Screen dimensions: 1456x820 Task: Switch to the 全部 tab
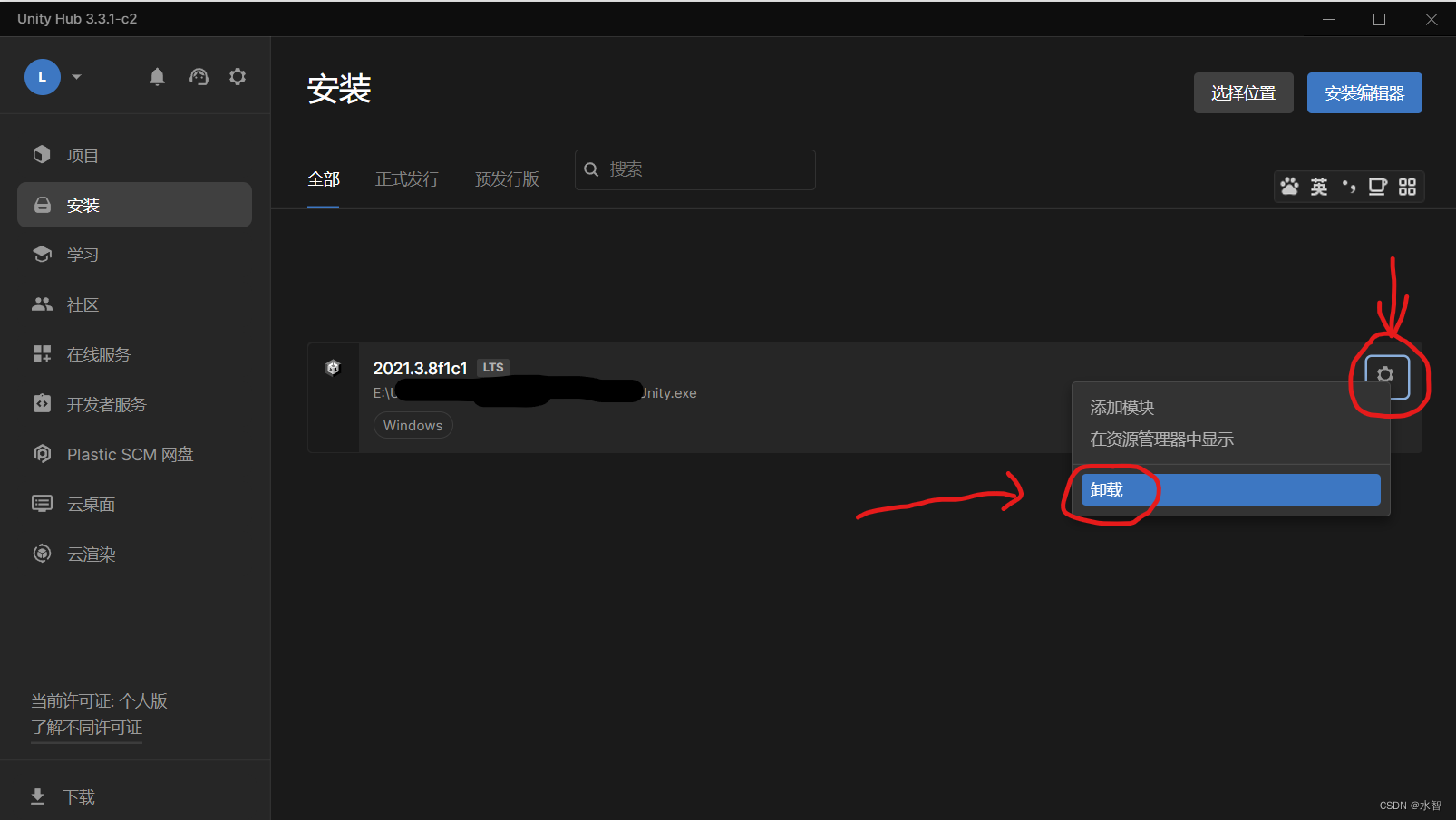(x=323, y=179)
